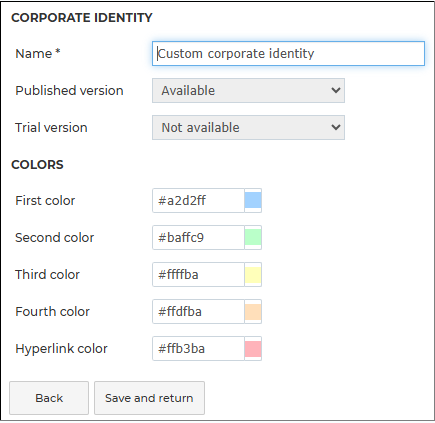Click the Back button

(49, 398)
